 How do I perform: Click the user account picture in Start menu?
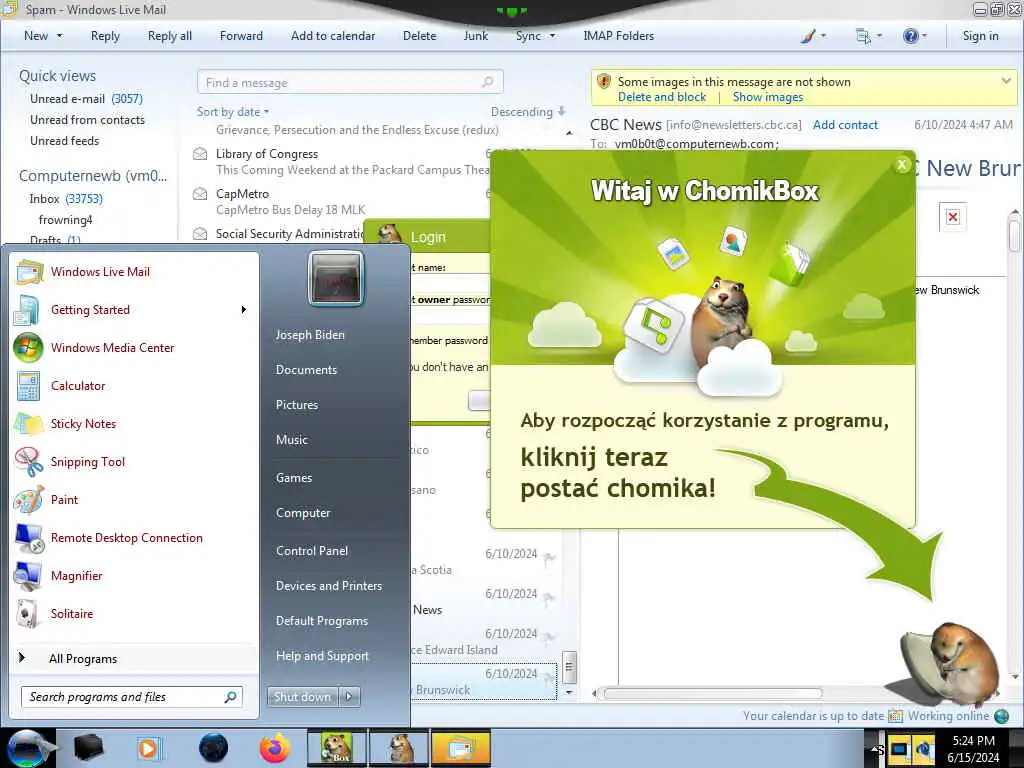[x=336, y=279]
